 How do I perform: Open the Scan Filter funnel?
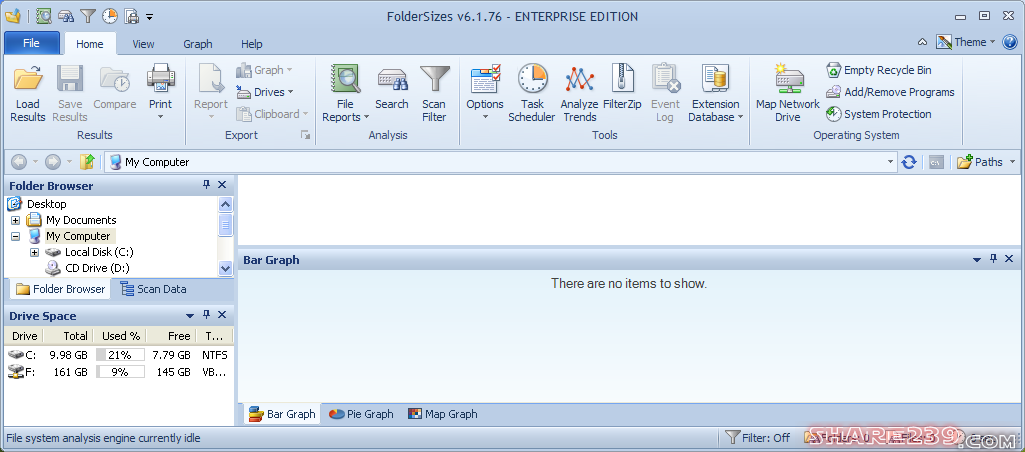434,94
